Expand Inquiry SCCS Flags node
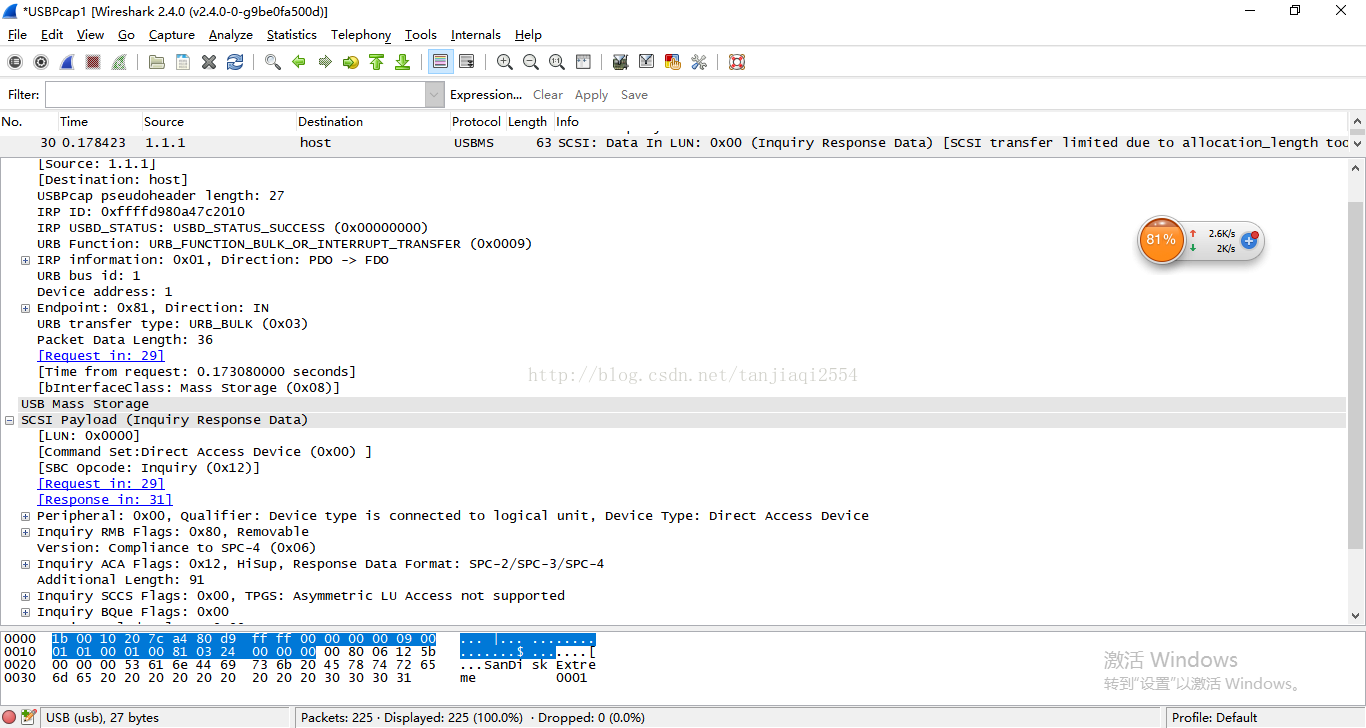This screenshot has height=728, width=1366. click(25, 596)
